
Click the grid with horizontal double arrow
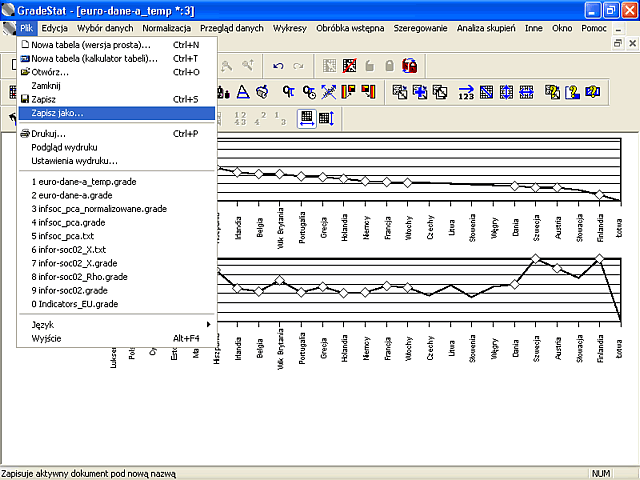pos(527,92)
